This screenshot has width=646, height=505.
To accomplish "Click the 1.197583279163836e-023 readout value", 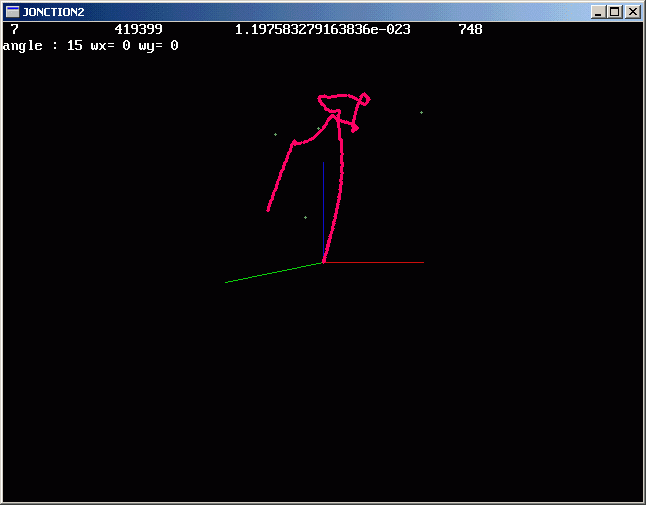I will (x=322, y=30).
